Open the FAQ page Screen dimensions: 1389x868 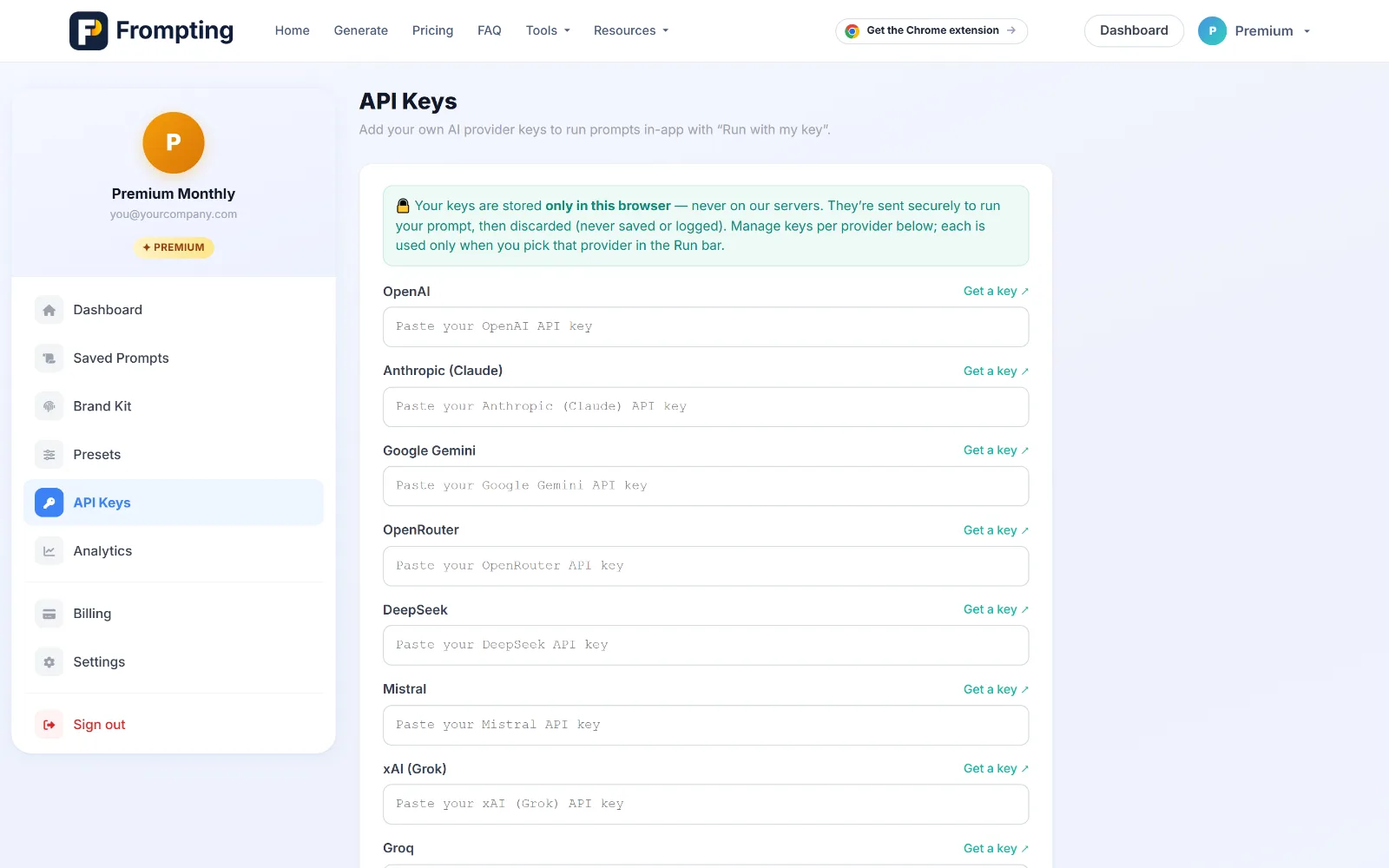click(490, 30)
